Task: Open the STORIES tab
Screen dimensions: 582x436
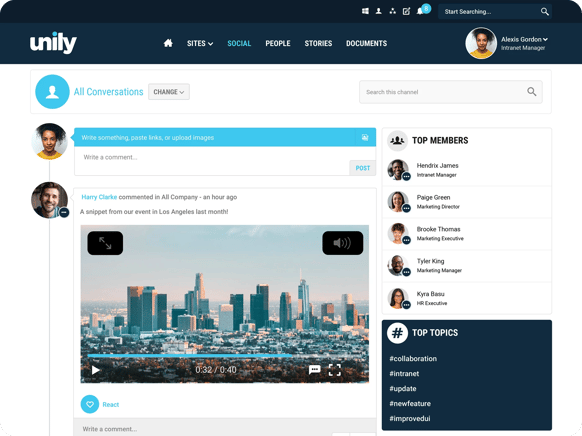Action: tap(318, 43)
